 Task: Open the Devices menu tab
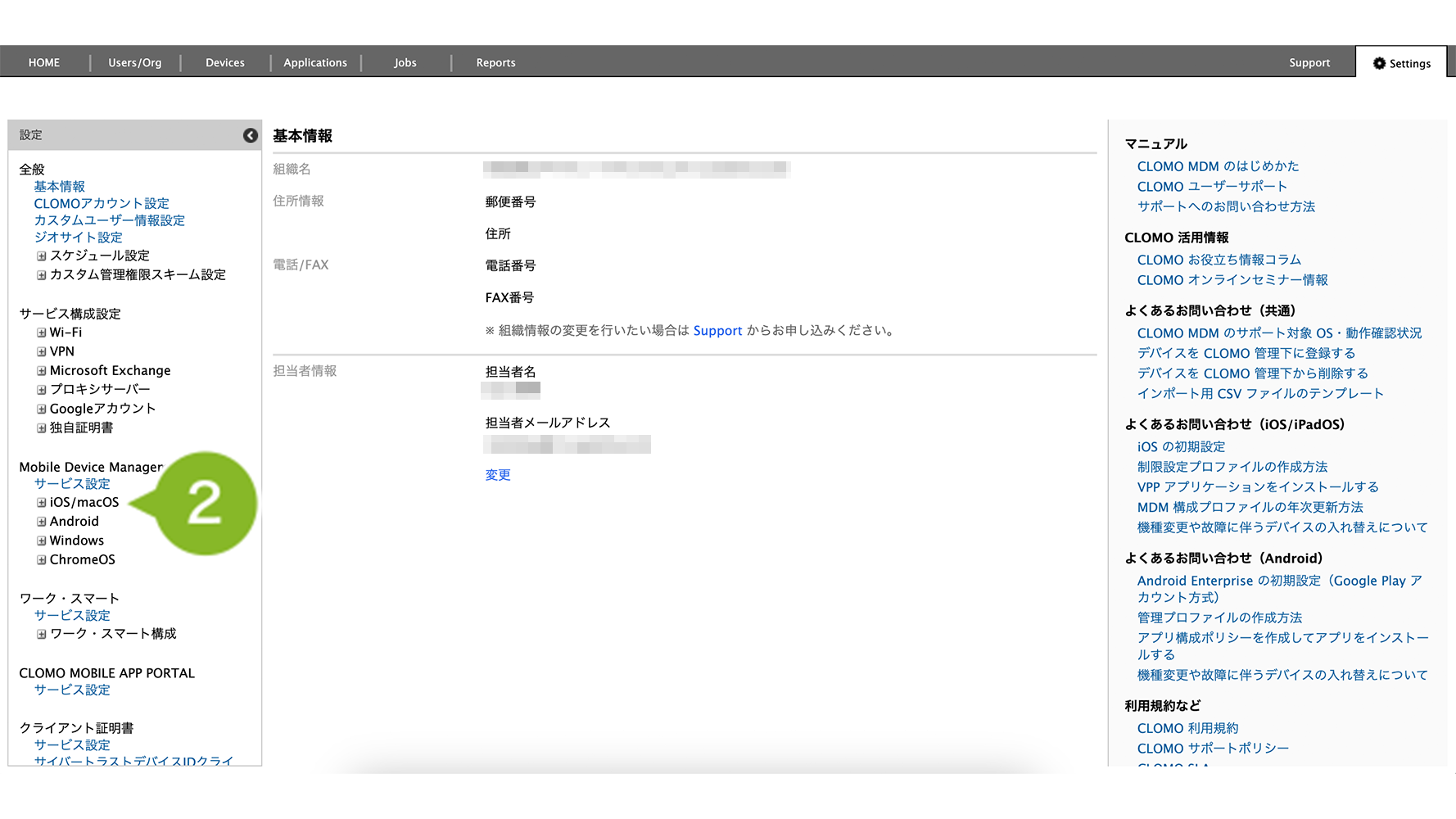pyautogui.click(x=224, y=63)
